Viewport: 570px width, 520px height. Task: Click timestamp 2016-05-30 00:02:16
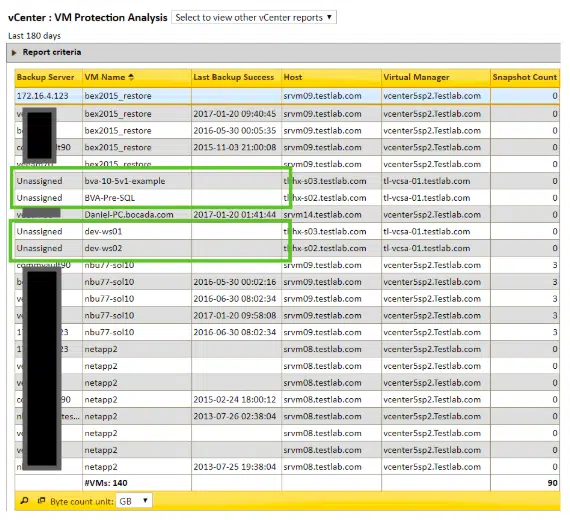[x=234, y=282]
